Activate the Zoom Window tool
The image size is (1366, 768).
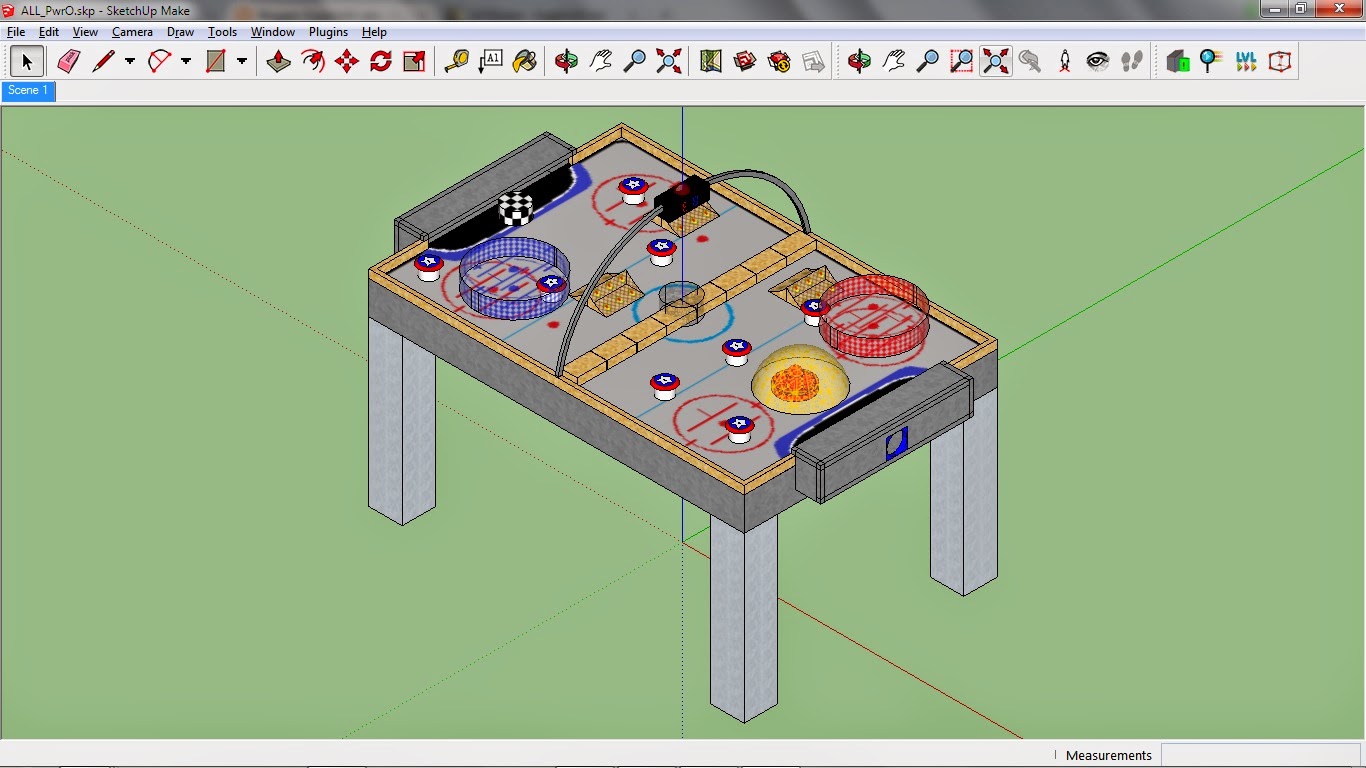tap(962, 62)
